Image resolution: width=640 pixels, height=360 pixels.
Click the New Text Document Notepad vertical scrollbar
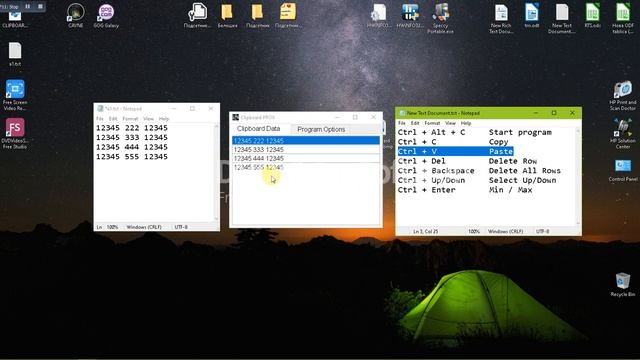[x=578, y=177]
